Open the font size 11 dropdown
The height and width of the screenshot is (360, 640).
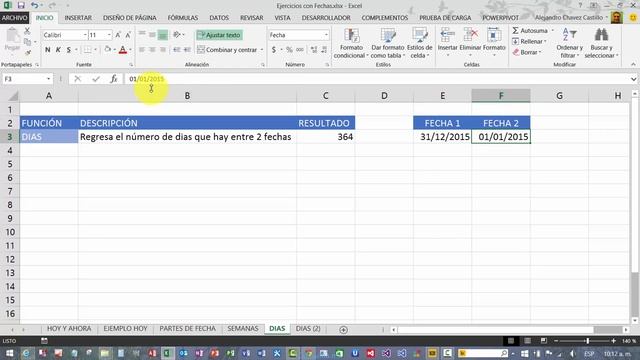click(109, 35)
